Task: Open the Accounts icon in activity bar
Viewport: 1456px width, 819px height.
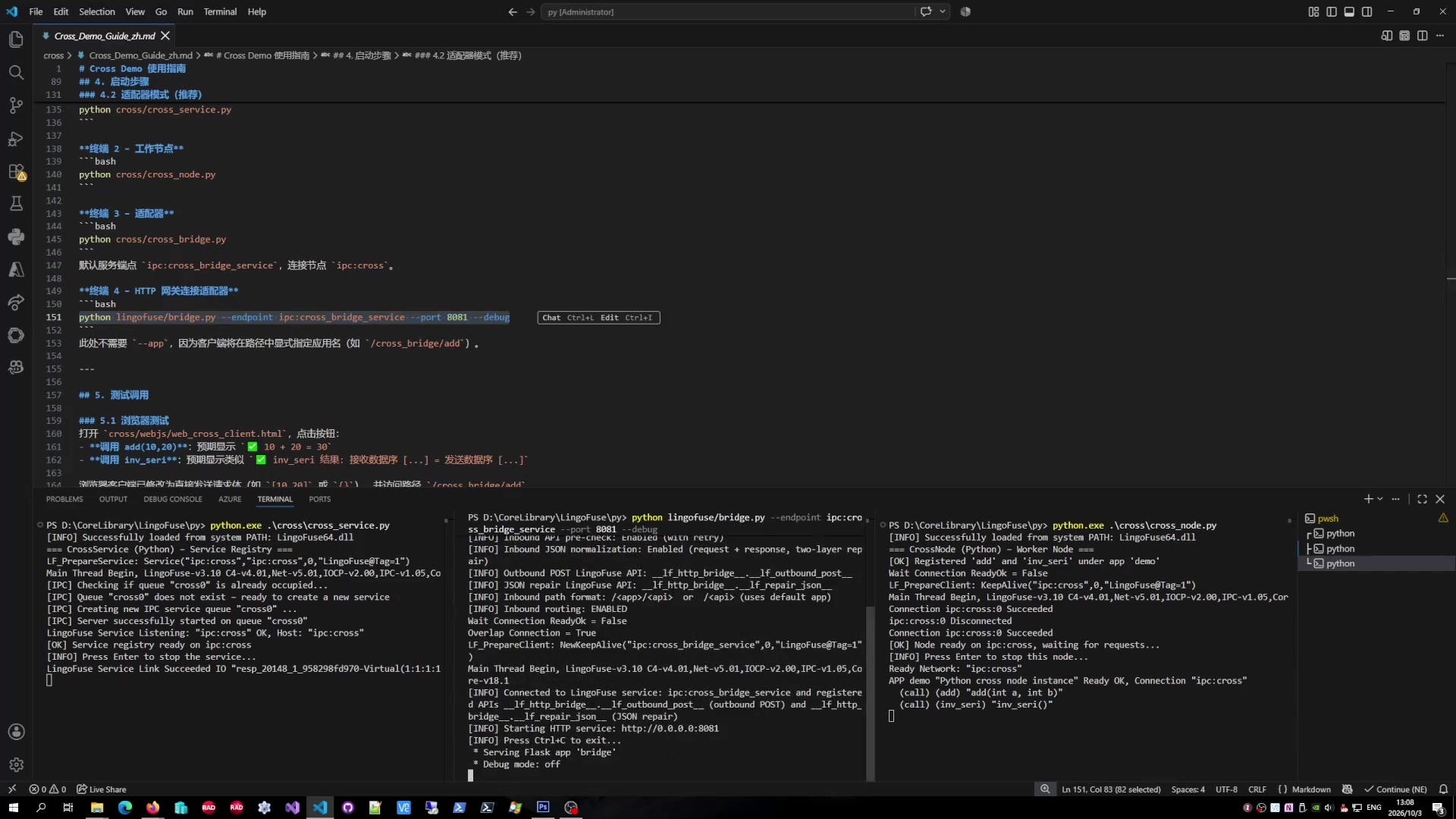Action: tap(16, 732)
